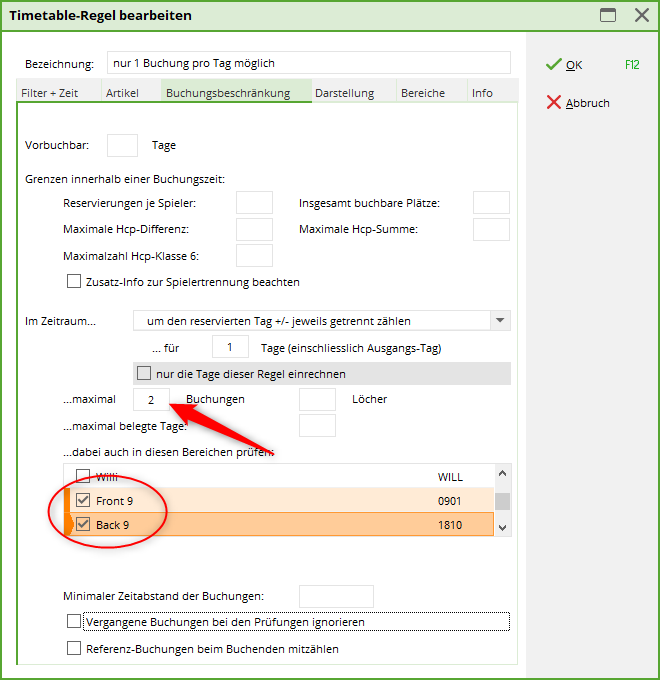Open the Bereiche tab

pos(423,93)
